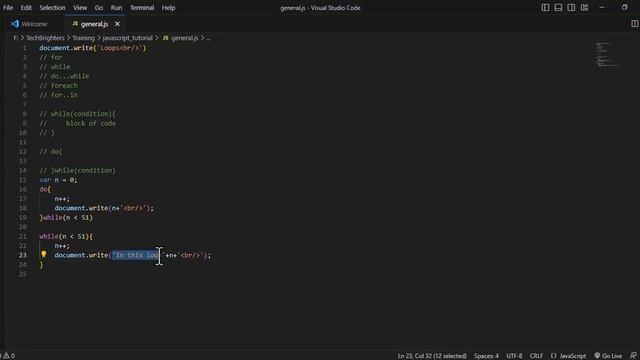Click line number 25 in gutter

22,274
